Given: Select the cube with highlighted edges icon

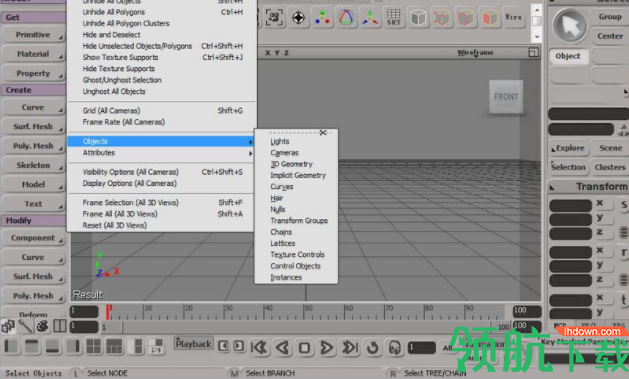Looking at the screenshot, I should (x=466, y=18).
